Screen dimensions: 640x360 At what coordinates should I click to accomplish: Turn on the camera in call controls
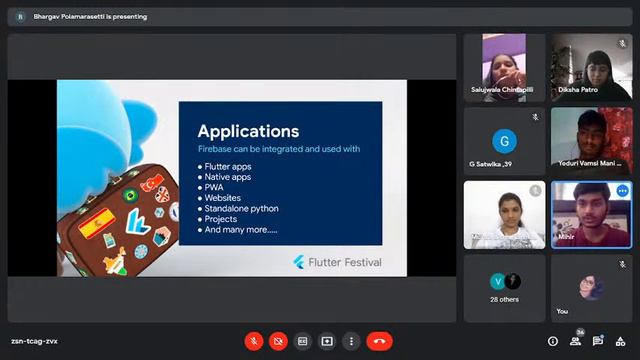pos(278,341)
